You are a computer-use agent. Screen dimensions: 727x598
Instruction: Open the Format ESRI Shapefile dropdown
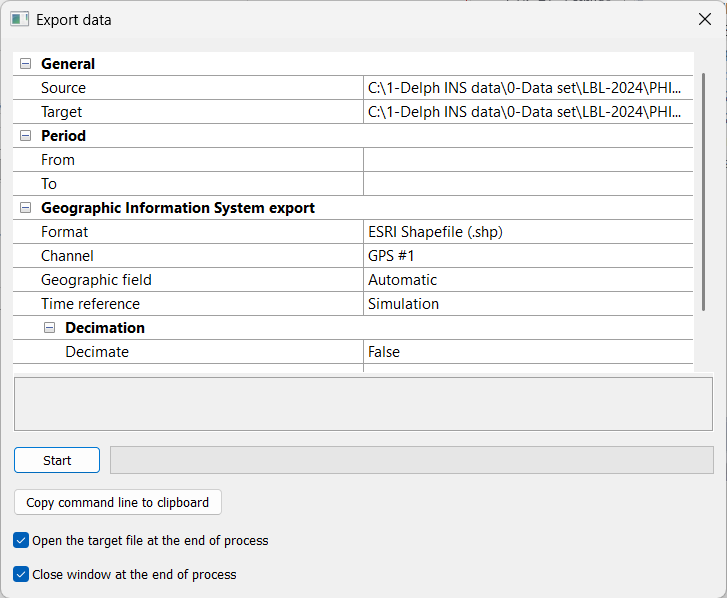(528, 232)
